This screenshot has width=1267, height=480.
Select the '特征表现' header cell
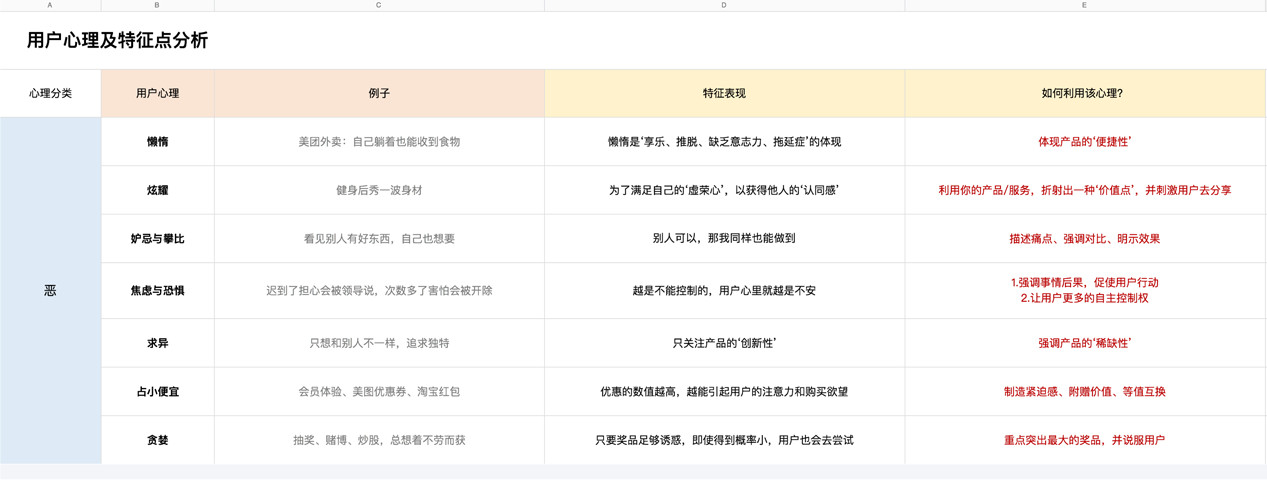[724, 93]
